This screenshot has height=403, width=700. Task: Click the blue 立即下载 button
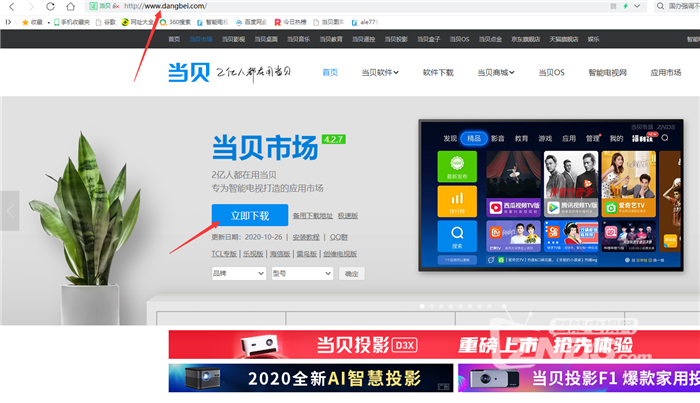(250, 216)
